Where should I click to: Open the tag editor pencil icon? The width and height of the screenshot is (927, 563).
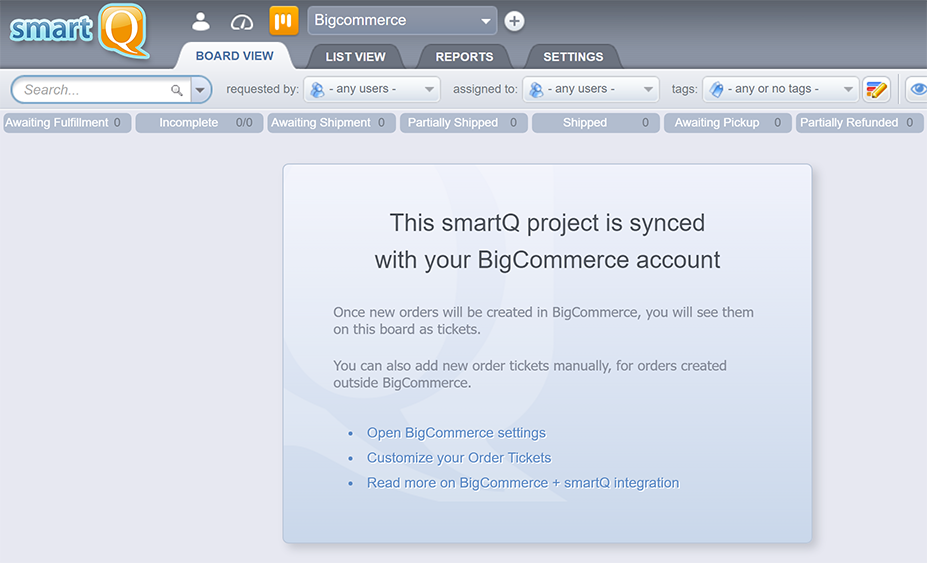(876, 89)
